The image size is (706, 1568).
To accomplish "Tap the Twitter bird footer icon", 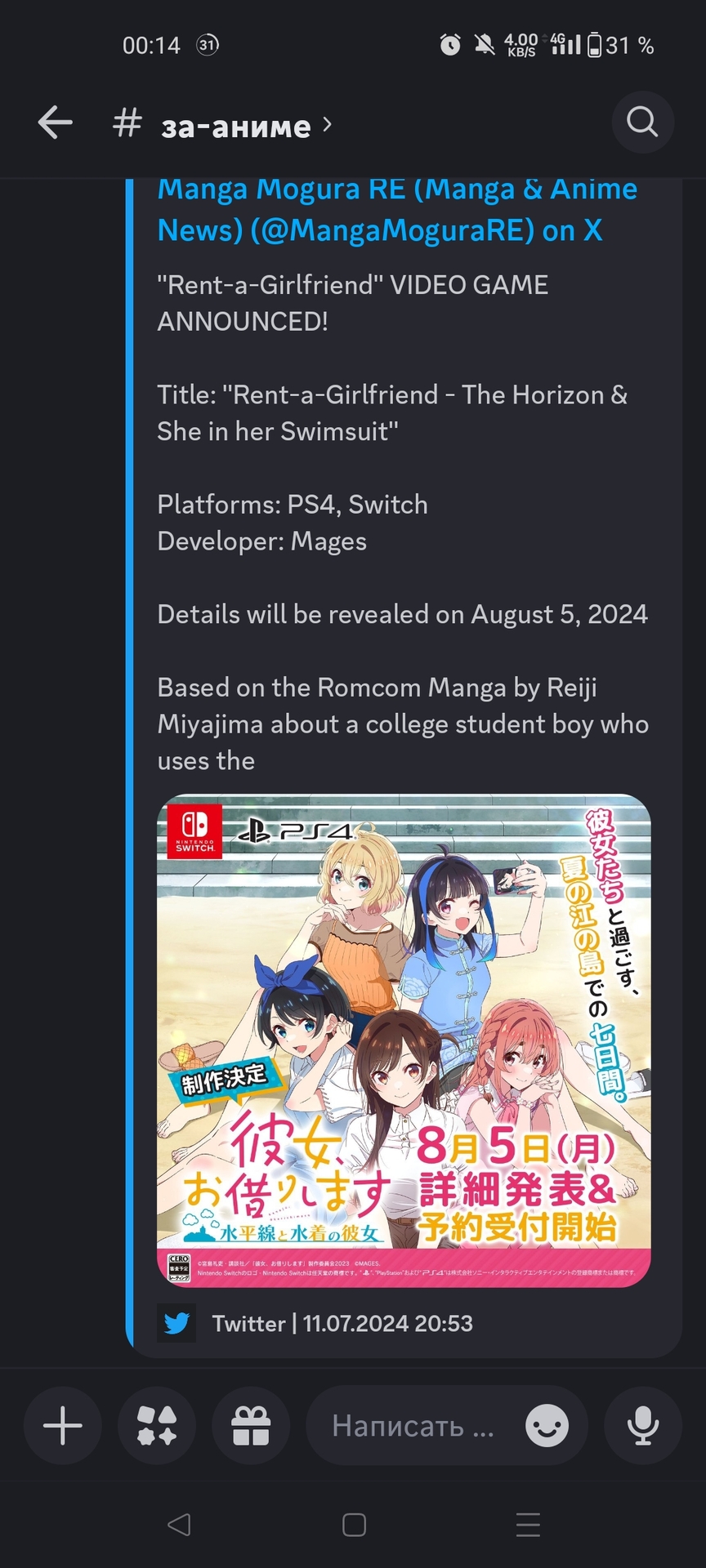I will [x=176, y=1323].
